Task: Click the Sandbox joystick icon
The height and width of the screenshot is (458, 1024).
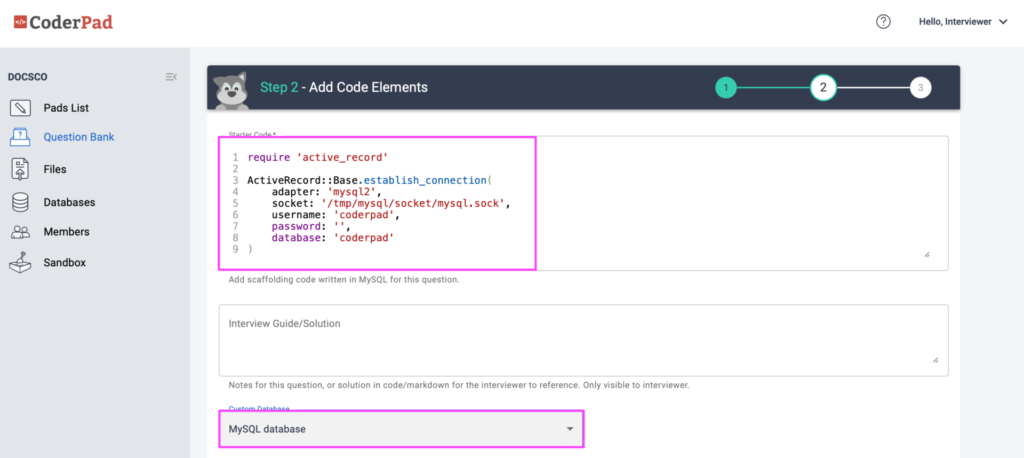Action: click(21, 262)
